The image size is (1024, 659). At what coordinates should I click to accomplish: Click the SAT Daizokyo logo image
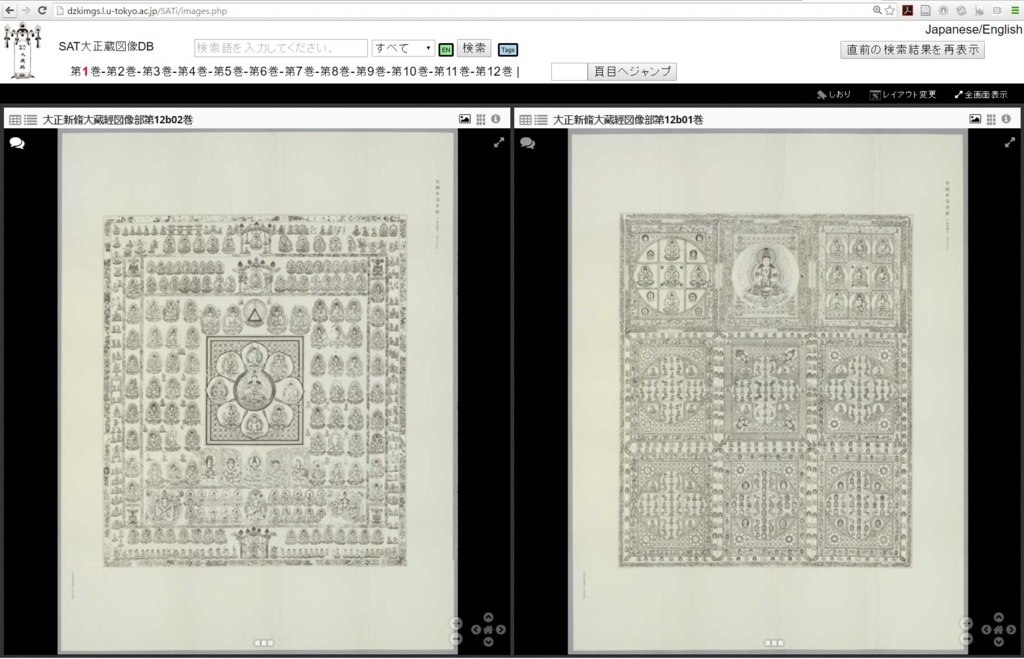23,50
